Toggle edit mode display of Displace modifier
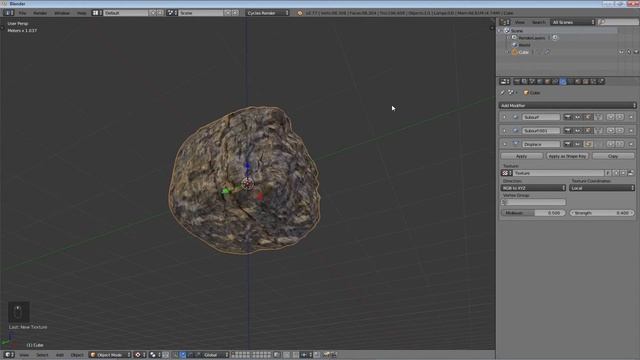Image resolution: width=640 pixels, height=360 pixels. pos(588,144)
